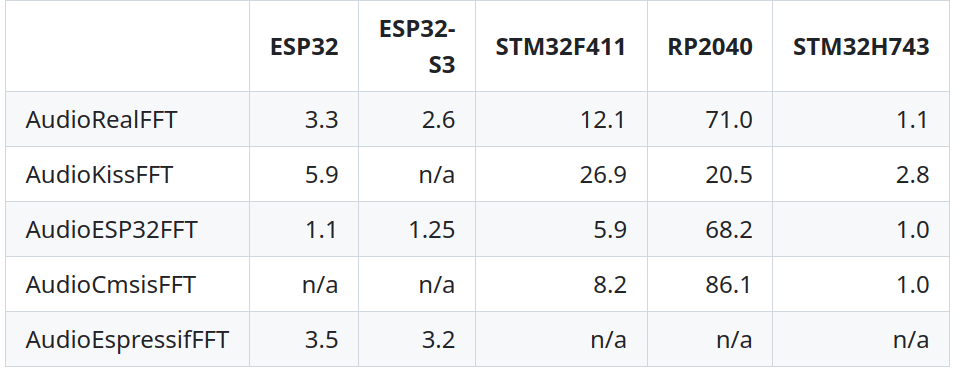Viewport: 963px width, 382px height.
Task: Select the RP2040 column header
Action: (x=710, y=47)
